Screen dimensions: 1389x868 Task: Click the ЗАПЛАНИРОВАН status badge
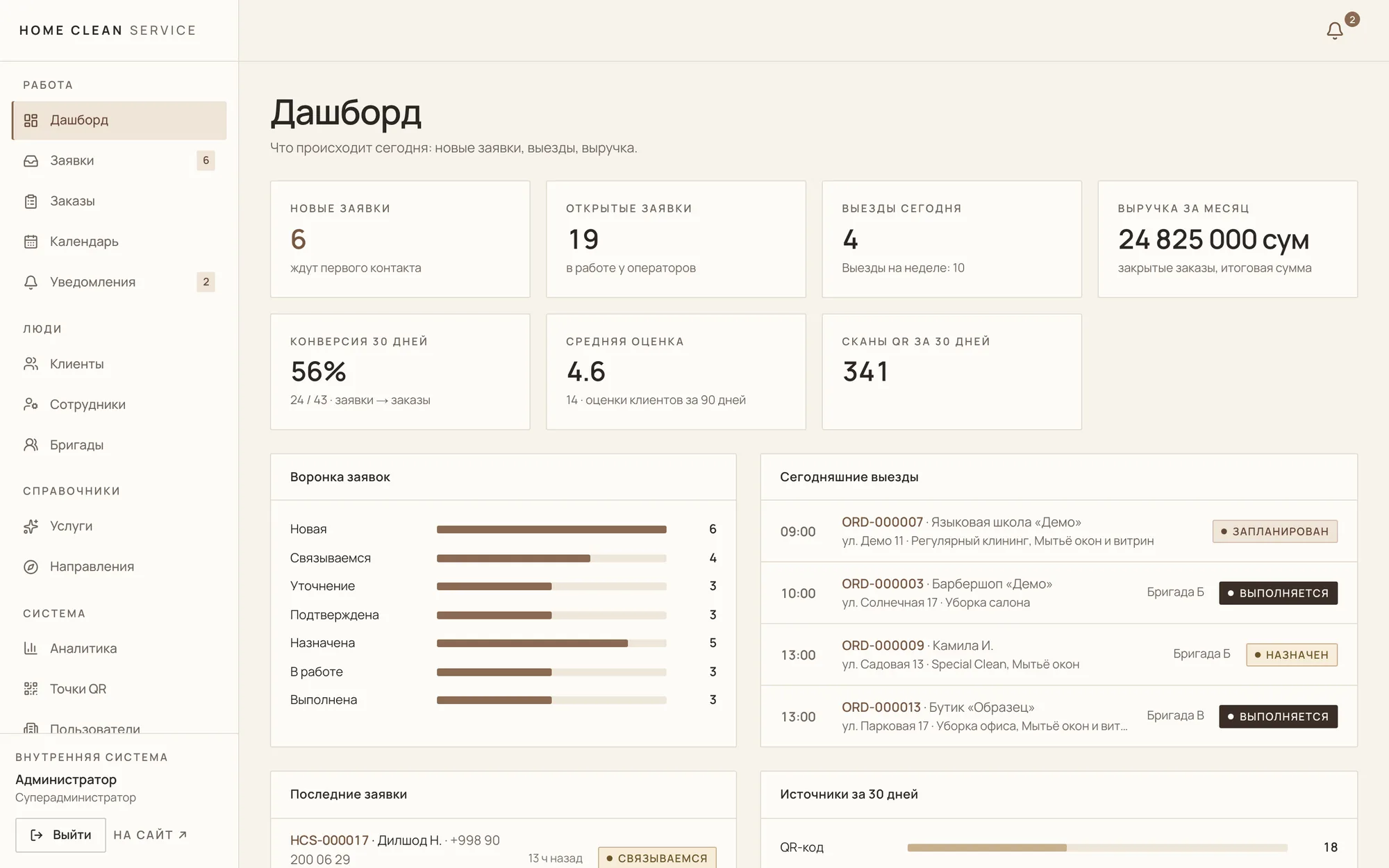(x=1275, y=531)
